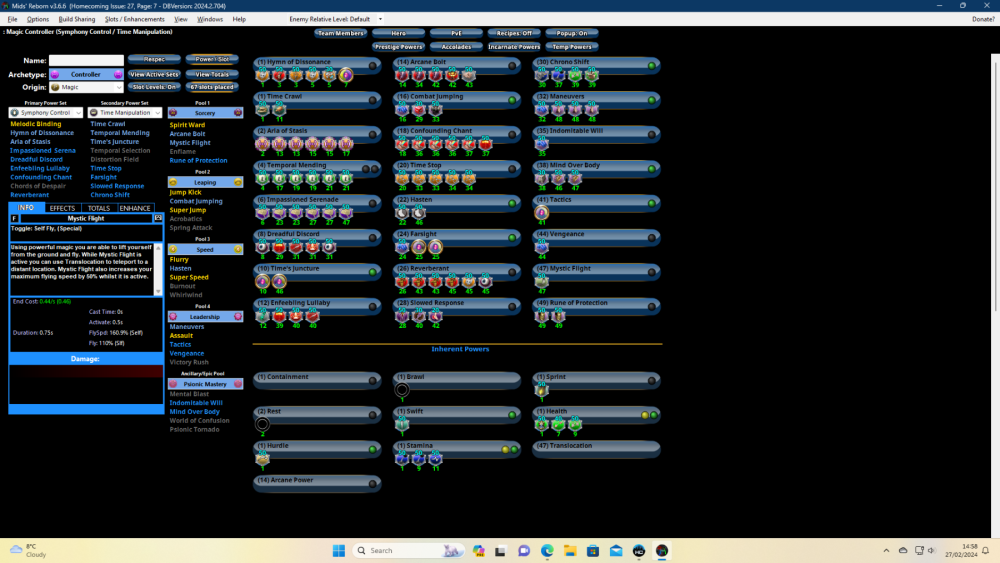Open File Explorer from the taskbar
The width and height of the screenshot is (1000, 563).
(570, 551)
